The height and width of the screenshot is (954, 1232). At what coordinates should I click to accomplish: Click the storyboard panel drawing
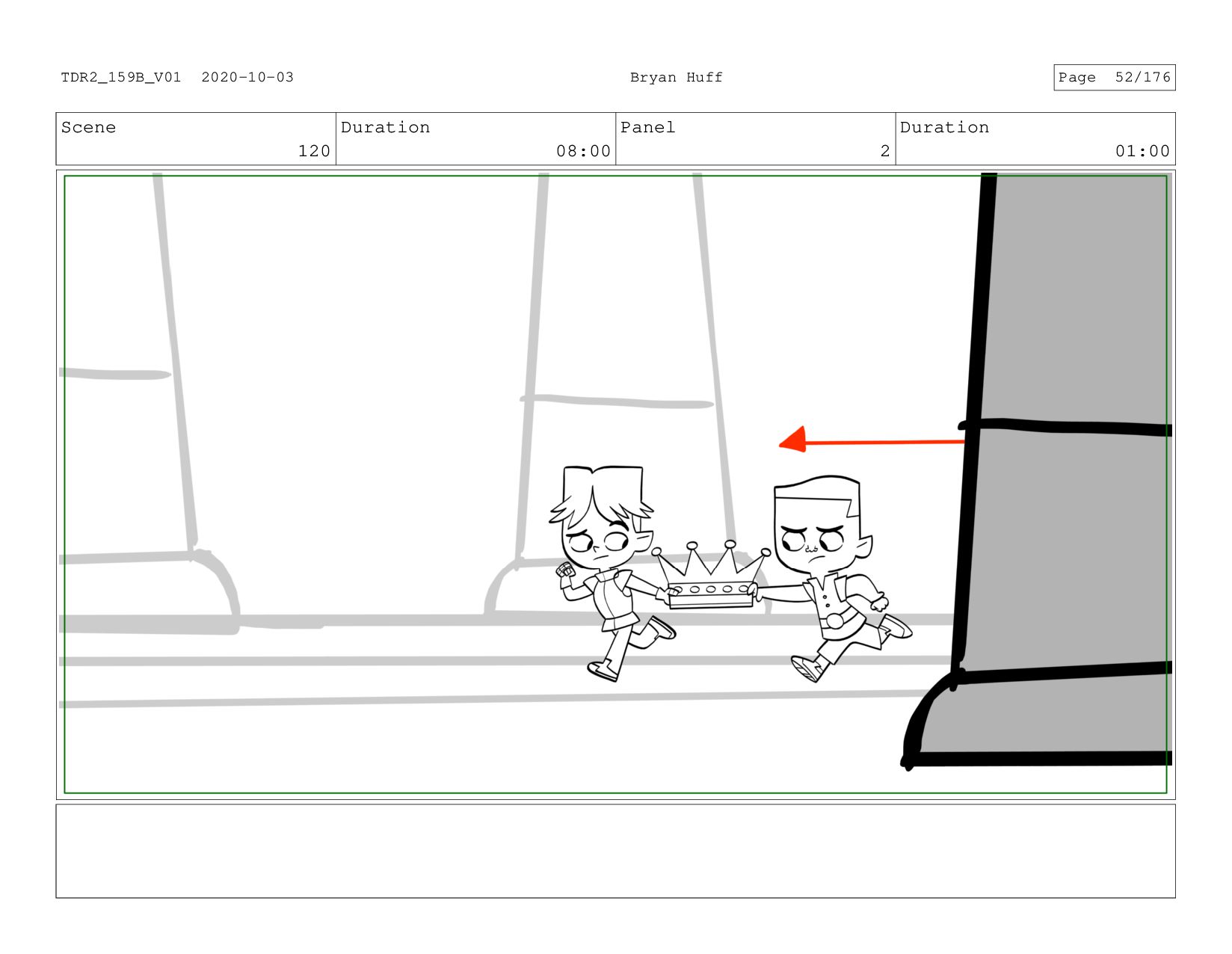[x=615, y=484]
